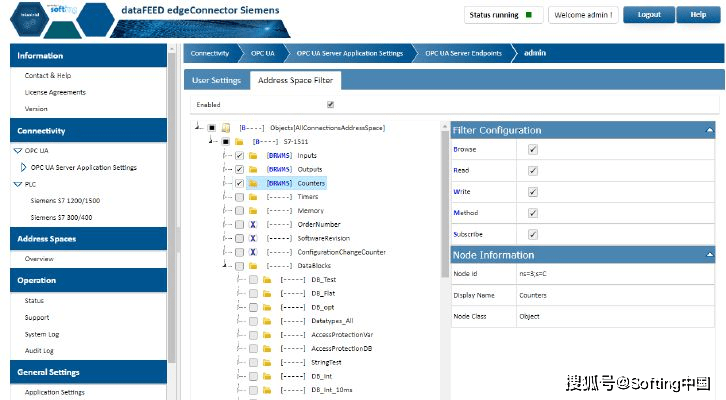The image size is (726, 400).
Task: Click the StringTest folder icon
Action: point(267,362)
